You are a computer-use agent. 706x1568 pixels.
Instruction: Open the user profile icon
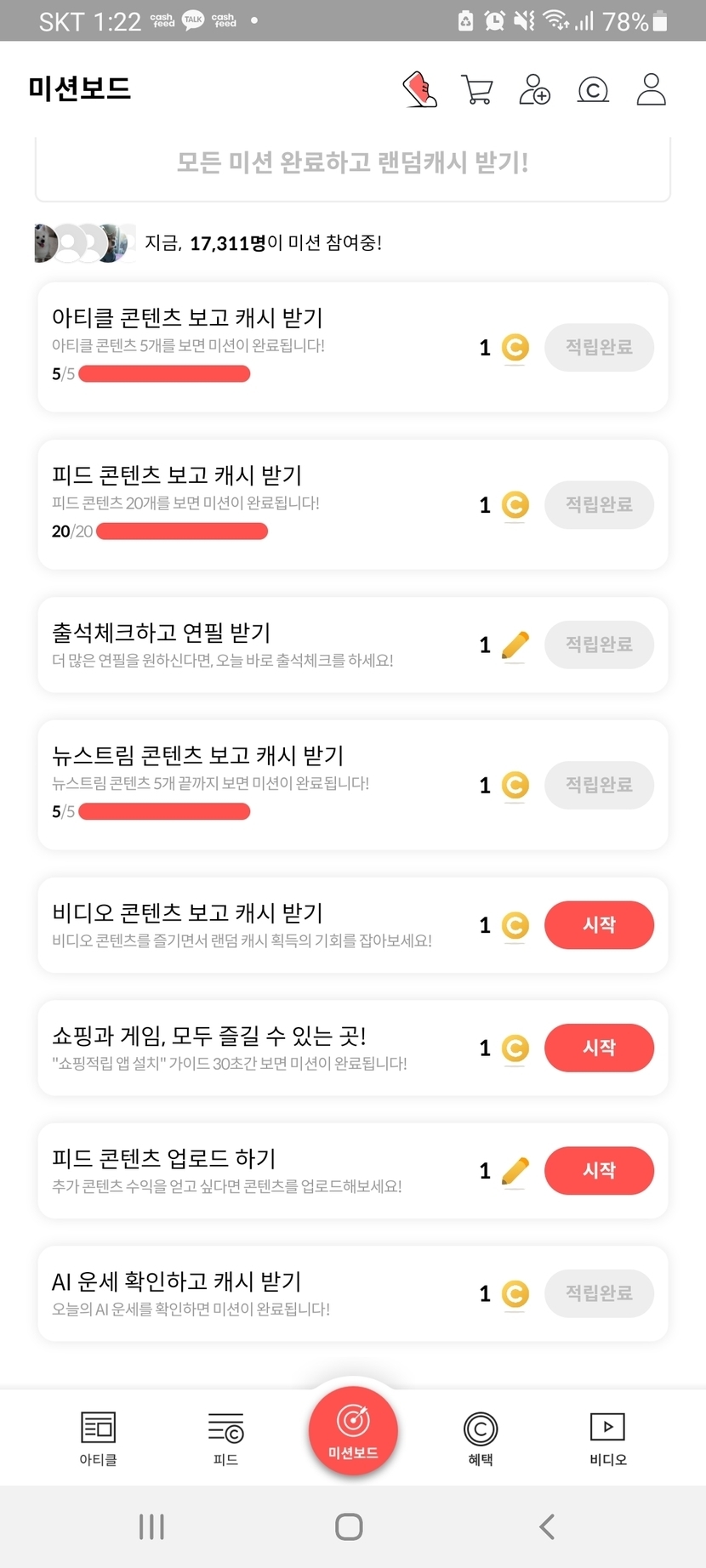point(651,89)
